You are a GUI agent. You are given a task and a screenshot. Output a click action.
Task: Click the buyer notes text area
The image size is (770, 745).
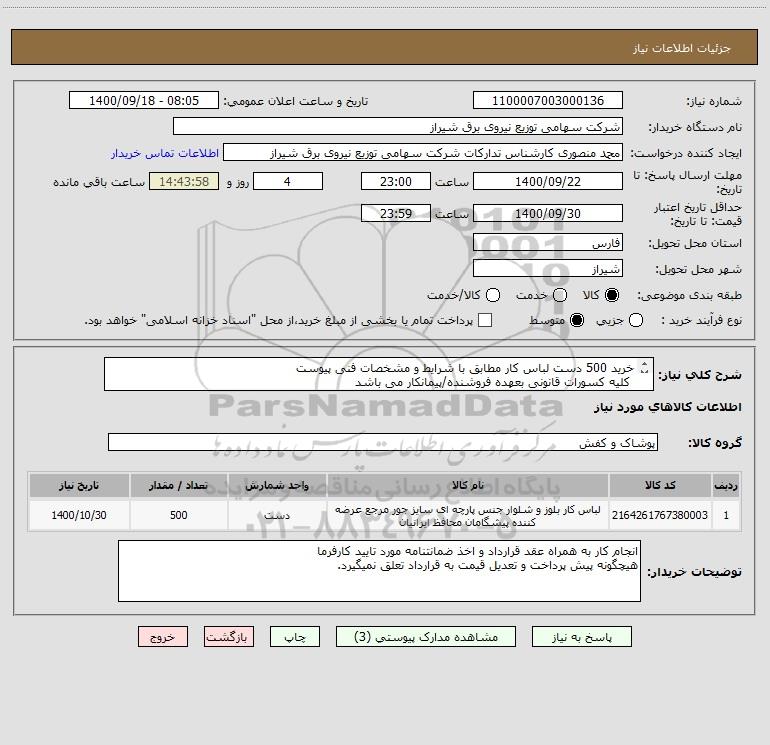tap(379, 571)
